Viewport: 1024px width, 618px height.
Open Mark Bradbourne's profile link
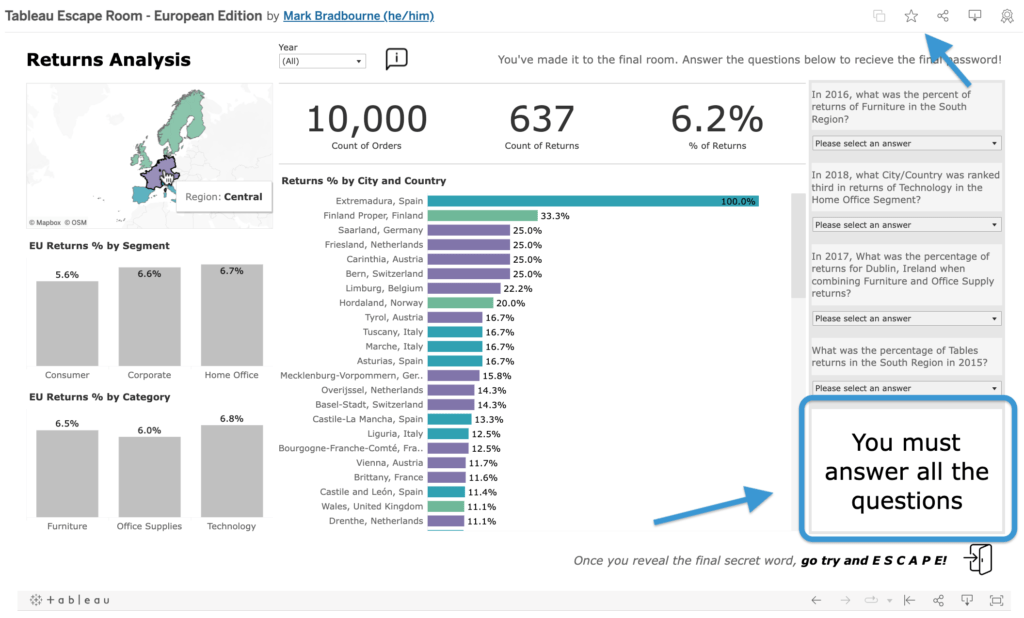(x=358, y=15)
